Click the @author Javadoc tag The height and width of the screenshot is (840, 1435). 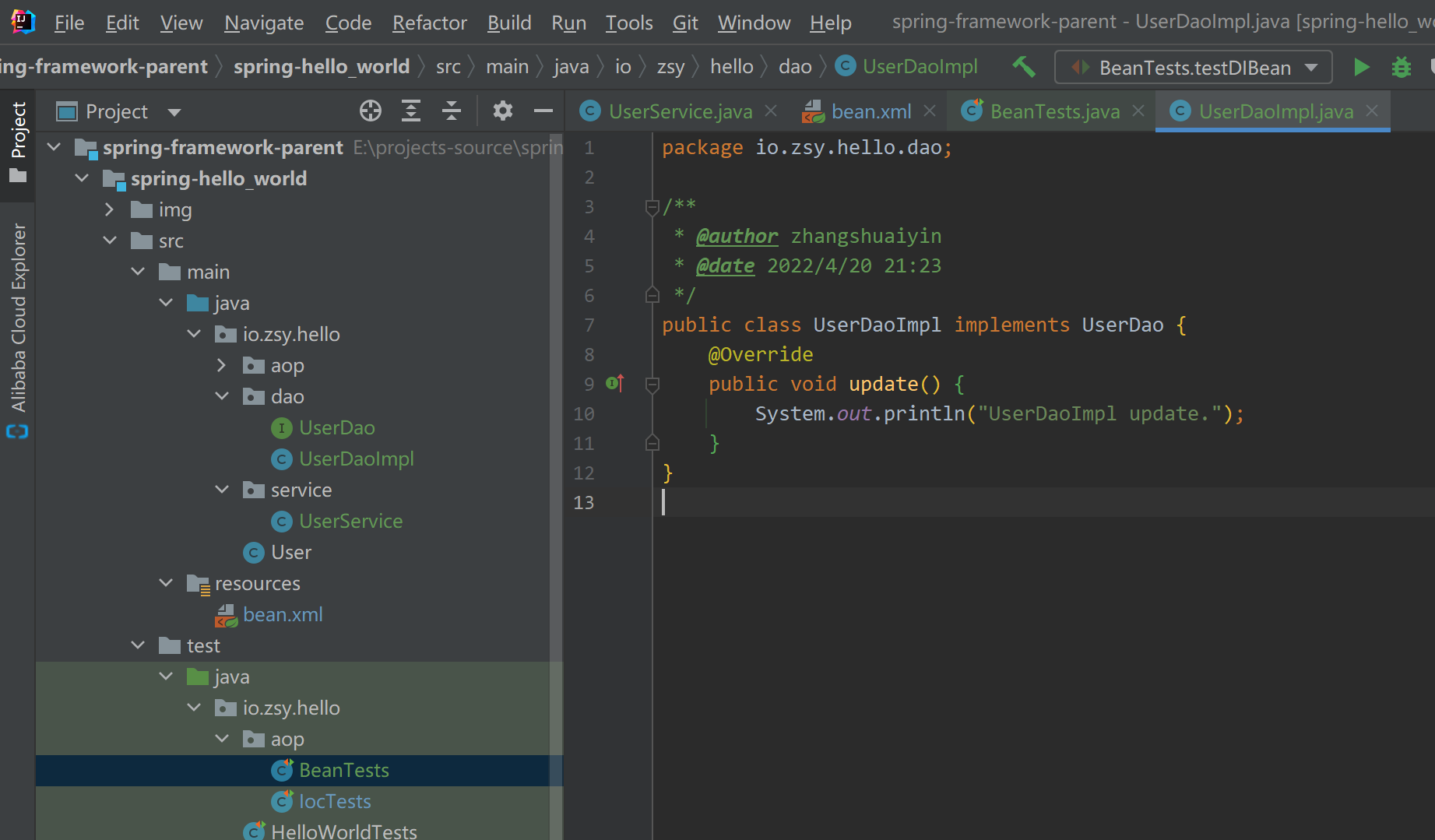(737, 236)
